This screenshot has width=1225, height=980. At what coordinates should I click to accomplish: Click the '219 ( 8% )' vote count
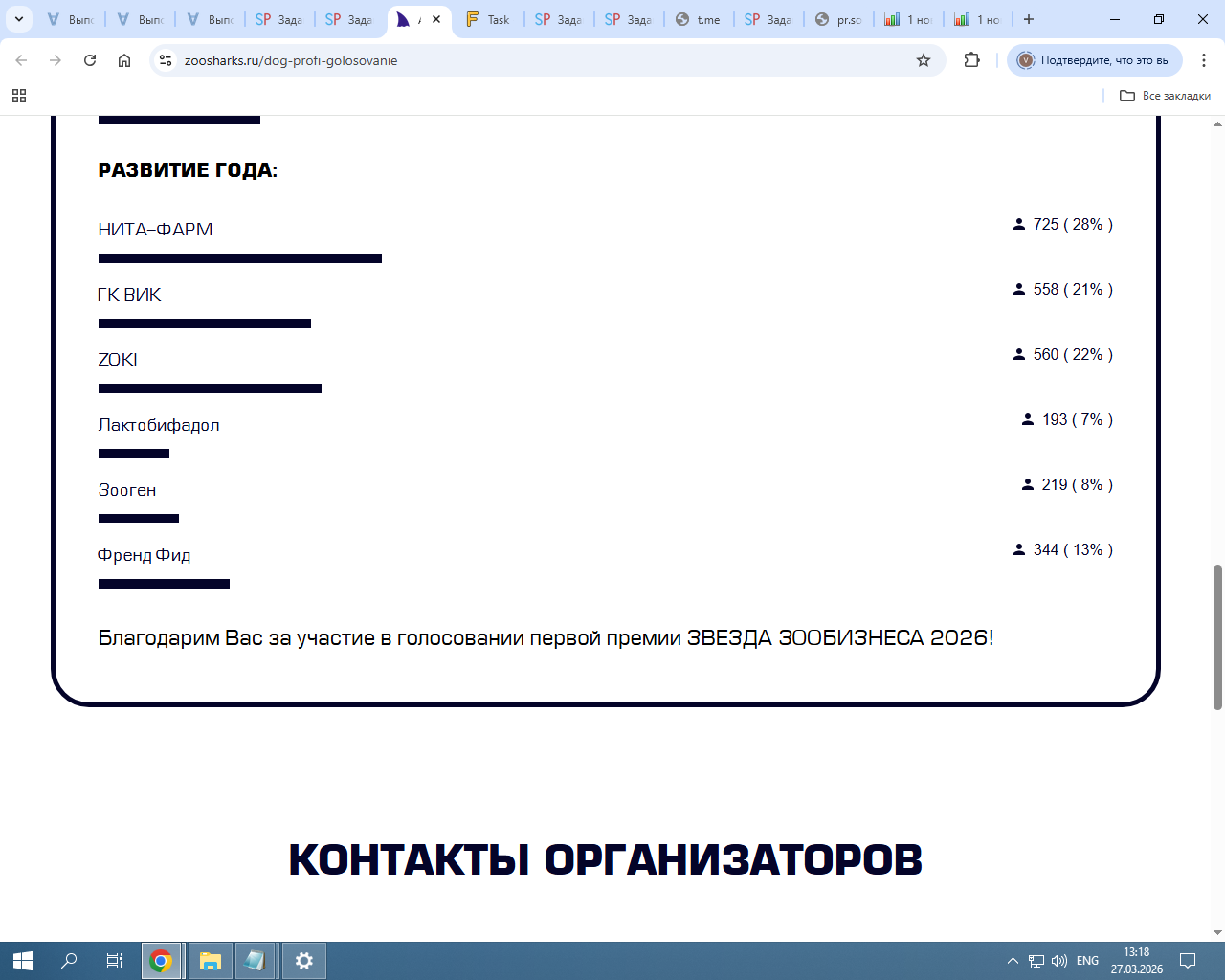pos(1078,484)
